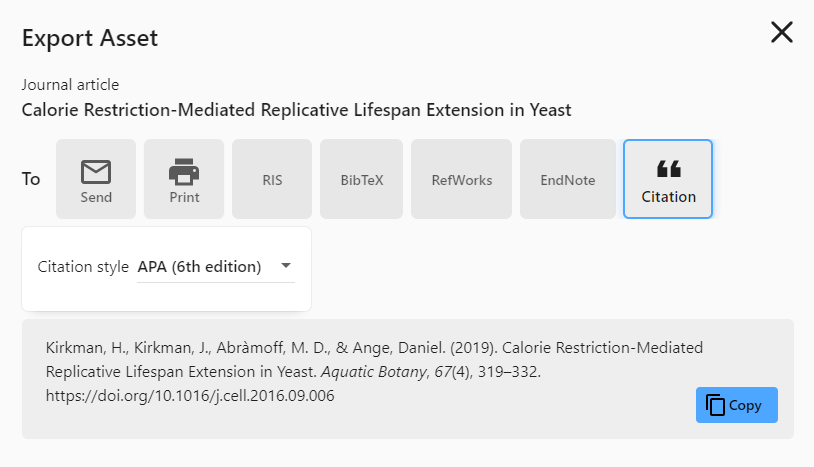Image resolution: width=814 pixels, height=467 pixels.
Task: Click the Journal article type label
Action: pos(70,85)
